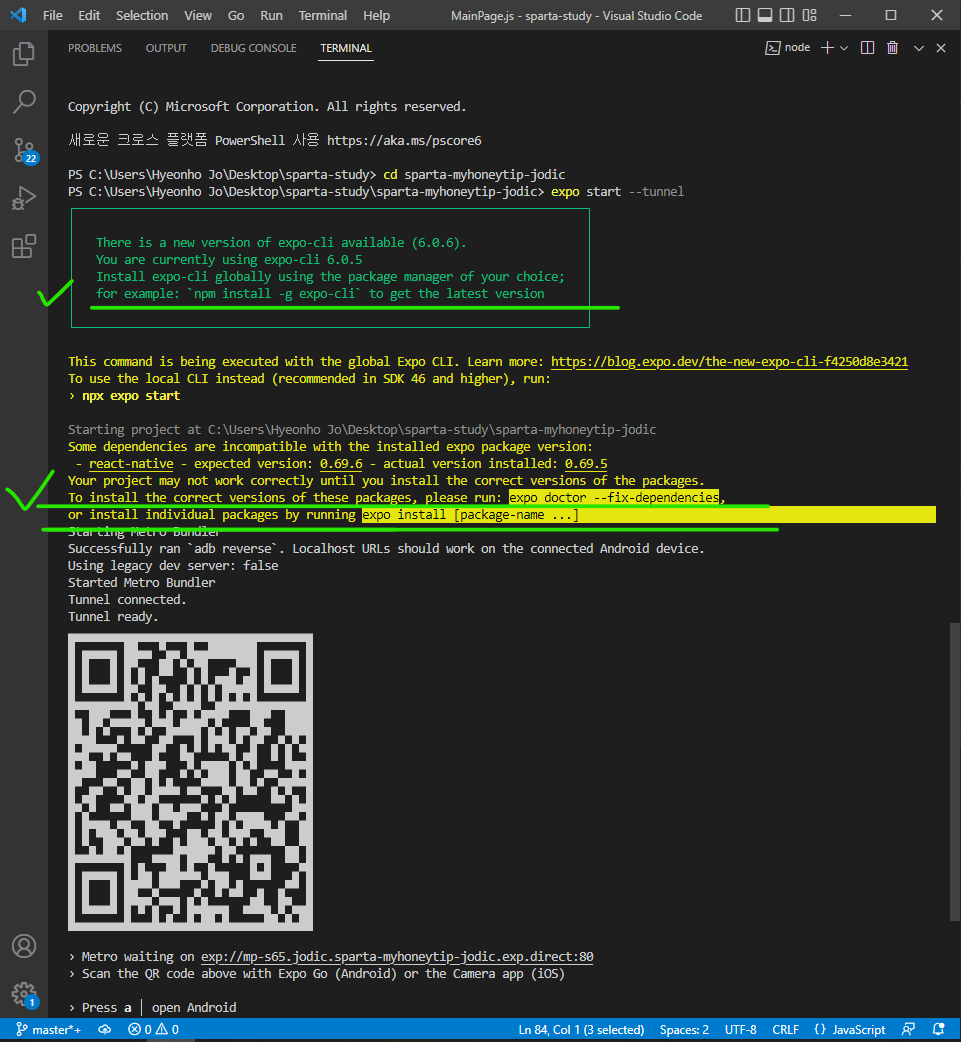The width and height of the screenshot is (961, 1042).
Task: Click the VS Code logo icon
Action: 19,15
